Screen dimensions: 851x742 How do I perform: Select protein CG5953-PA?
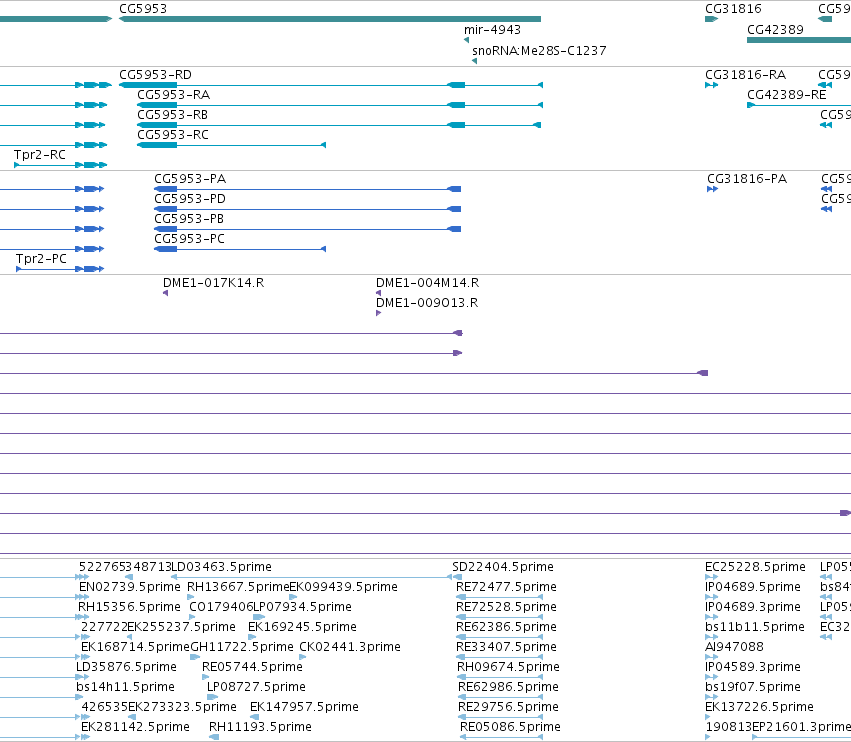coord(308,189)
